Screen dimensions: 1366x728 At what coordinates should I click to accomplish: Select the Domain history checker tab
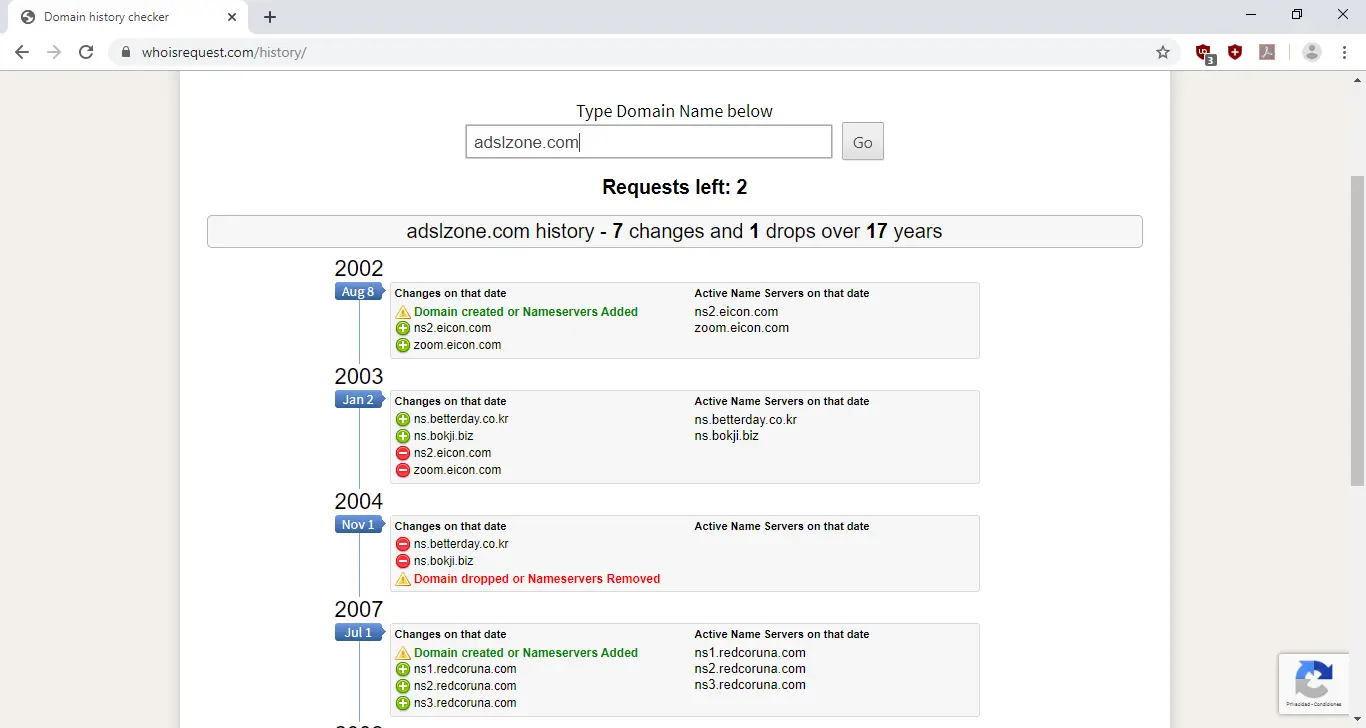(x=128, y=17)
